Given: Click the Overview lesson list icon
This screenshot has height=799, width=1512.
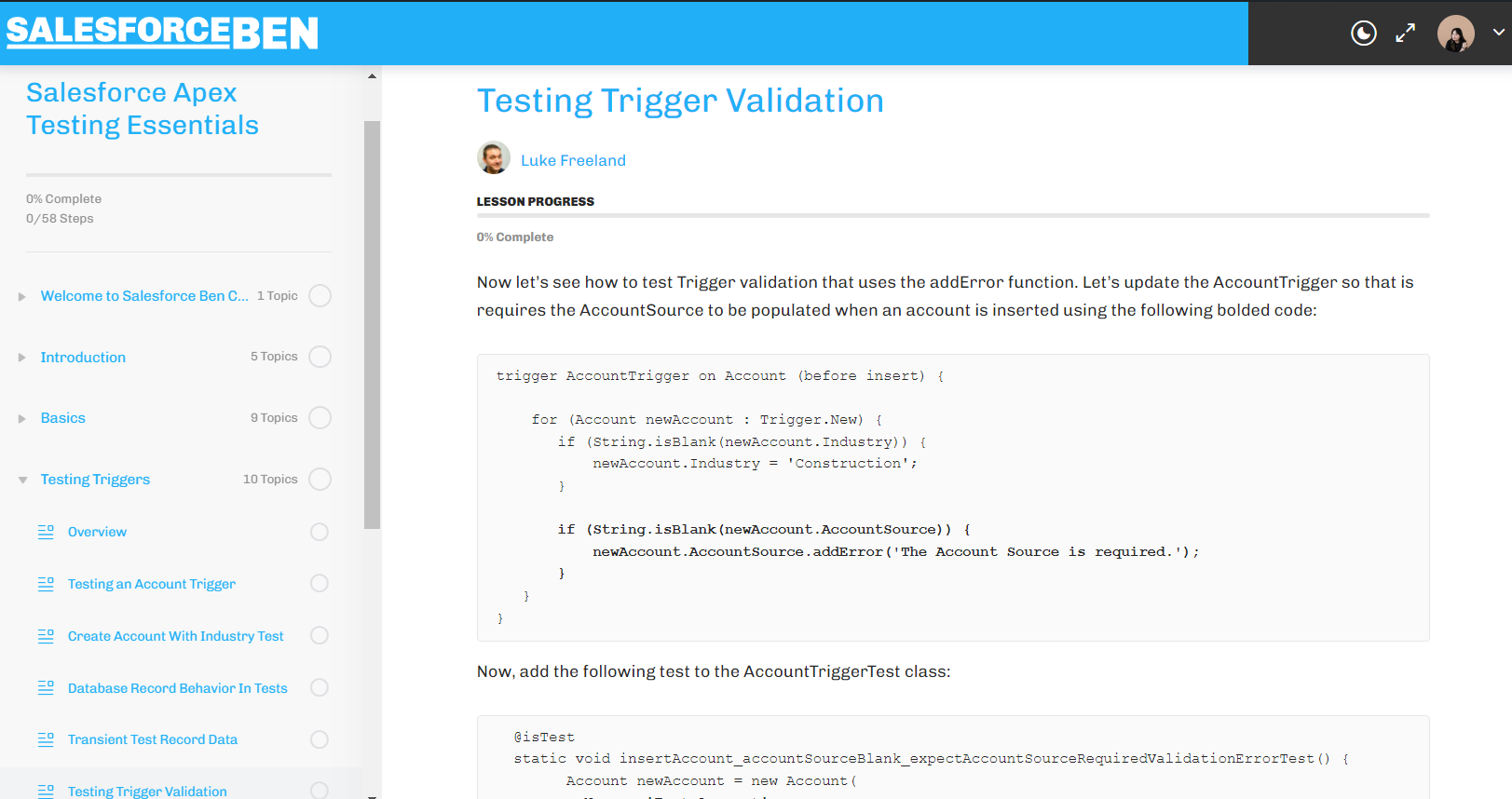Looking at the screenshot, I should (x=46, y=532).
